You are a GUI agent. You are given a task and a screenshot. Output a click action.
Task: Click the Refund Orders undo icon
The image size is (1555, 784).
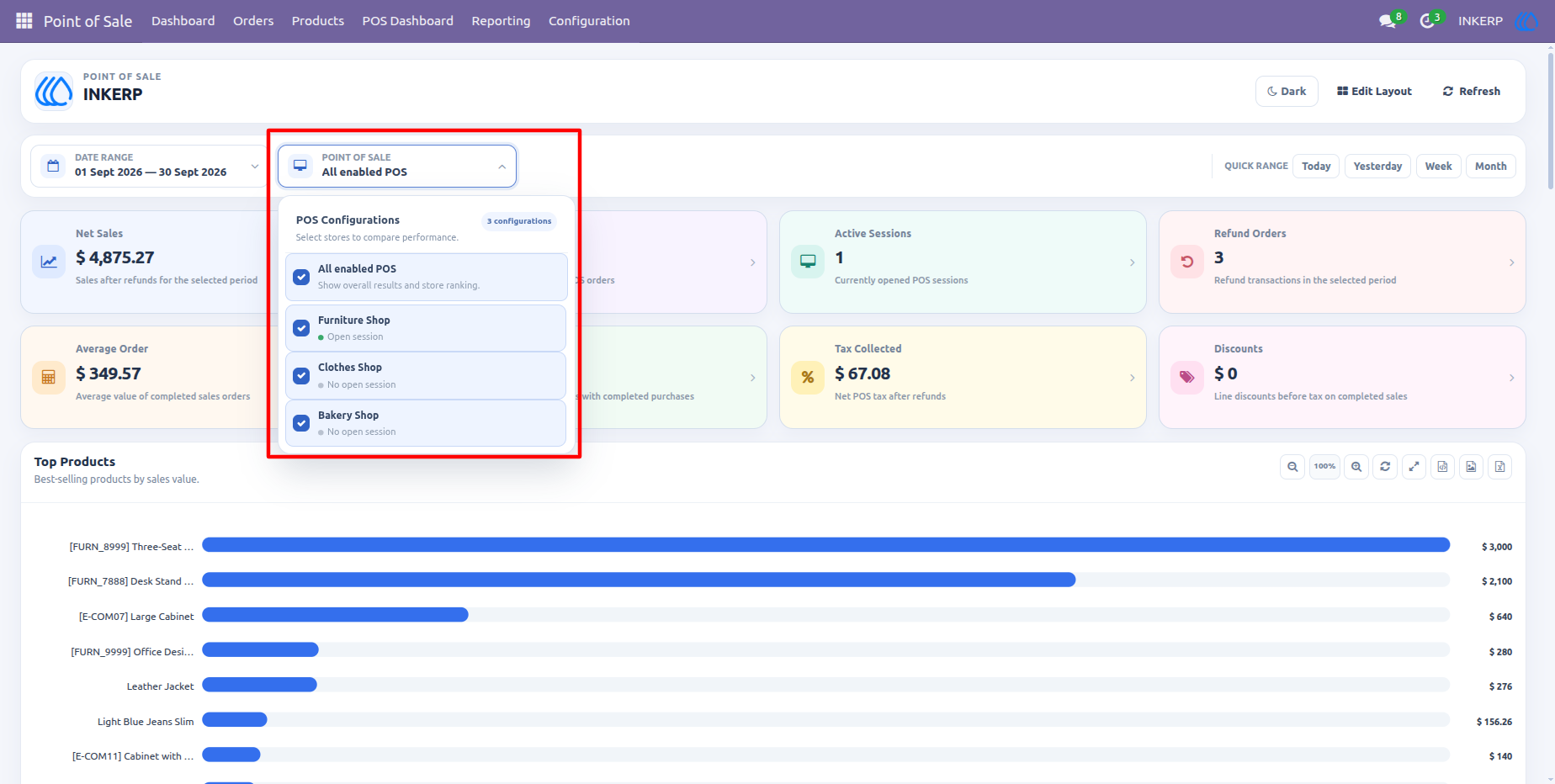(x=1187, y=262)
